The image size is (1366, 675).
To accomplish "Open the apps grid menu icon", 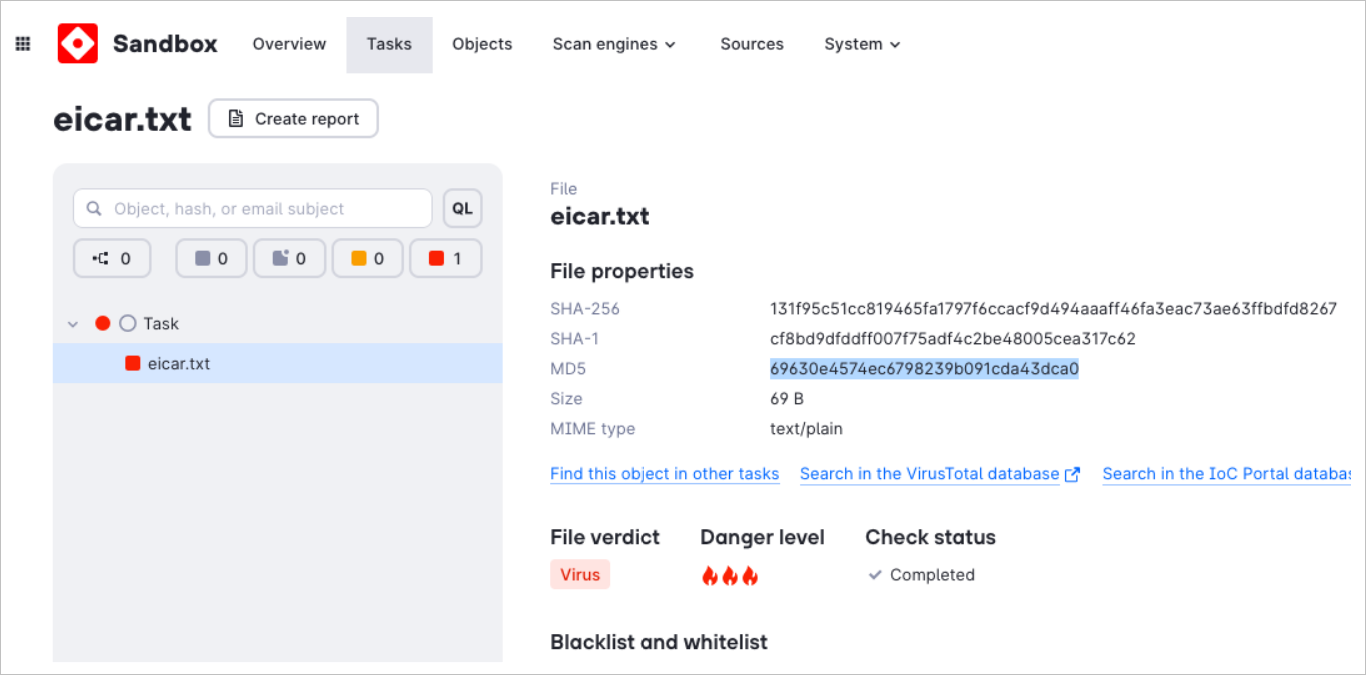I will (23, 44).
